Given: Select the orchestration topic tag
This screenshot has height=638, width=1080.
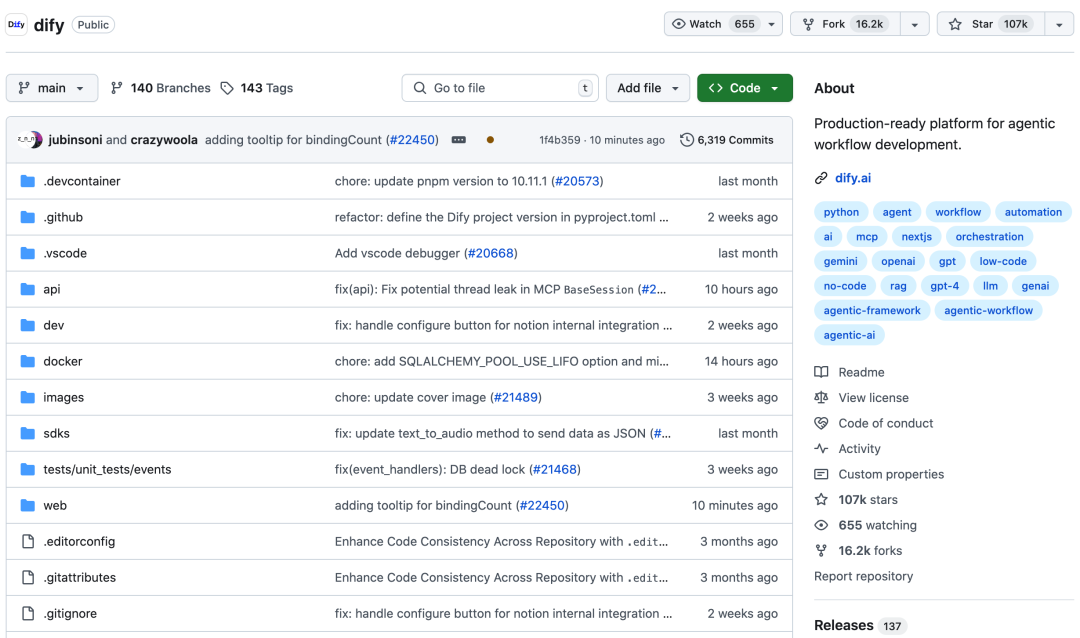Looking at the screenshot, I should [989, 237].
